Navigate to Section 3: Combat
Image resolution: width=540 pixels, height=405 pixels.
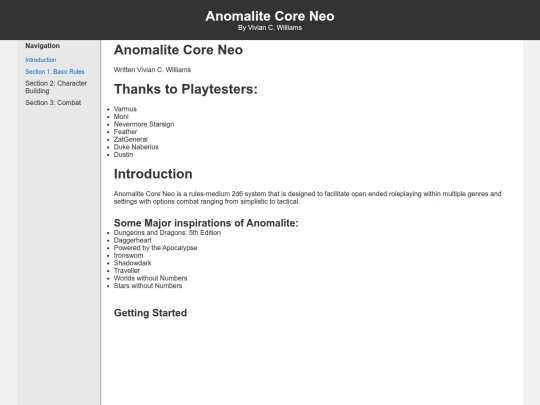point(53,103)
